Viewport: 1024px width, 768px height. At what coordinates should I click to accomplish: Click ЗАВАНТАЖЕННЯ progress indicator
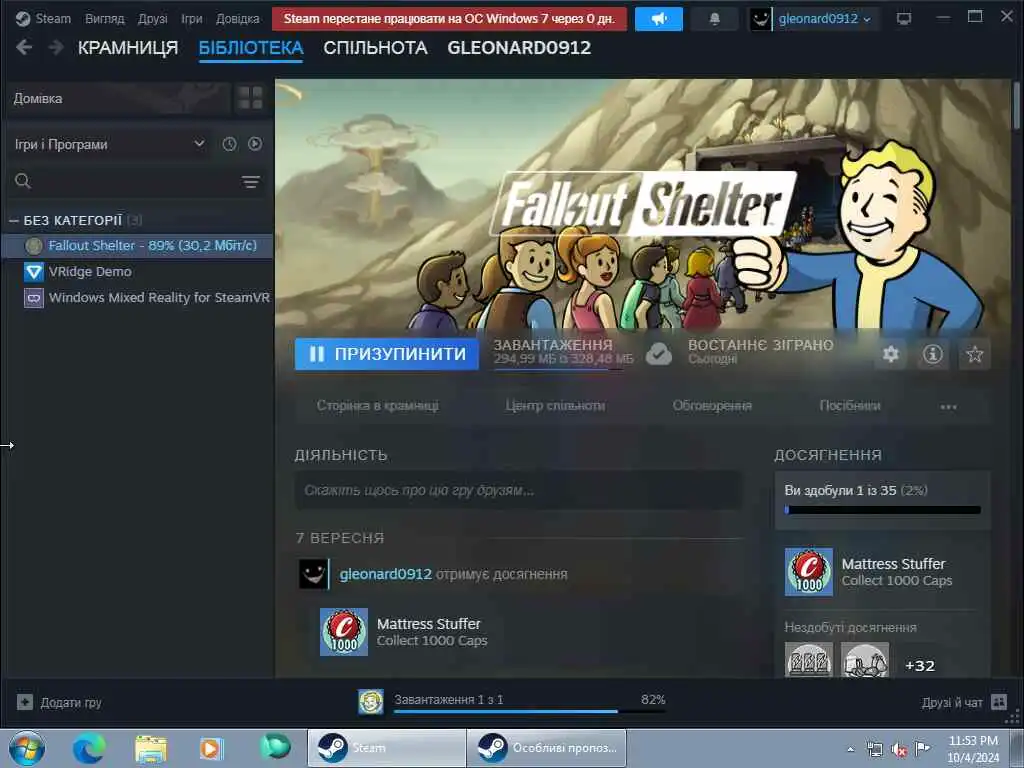coord(563,354)
